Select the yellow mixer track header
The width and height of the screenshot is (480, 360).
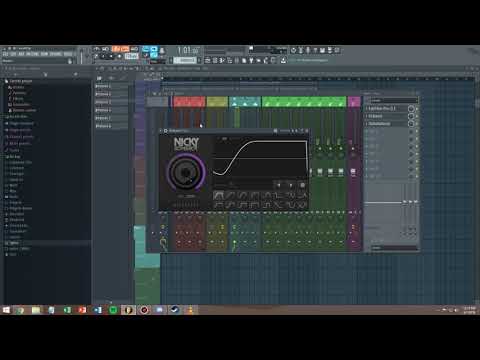[x=217, y=101]
